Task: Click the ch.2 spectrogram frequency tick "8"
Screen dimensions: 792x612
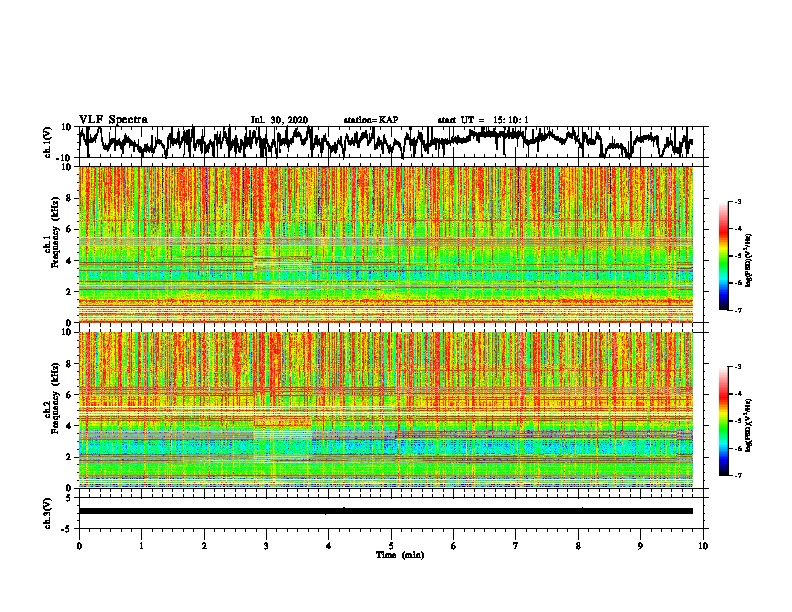Action: coord(71,364)
